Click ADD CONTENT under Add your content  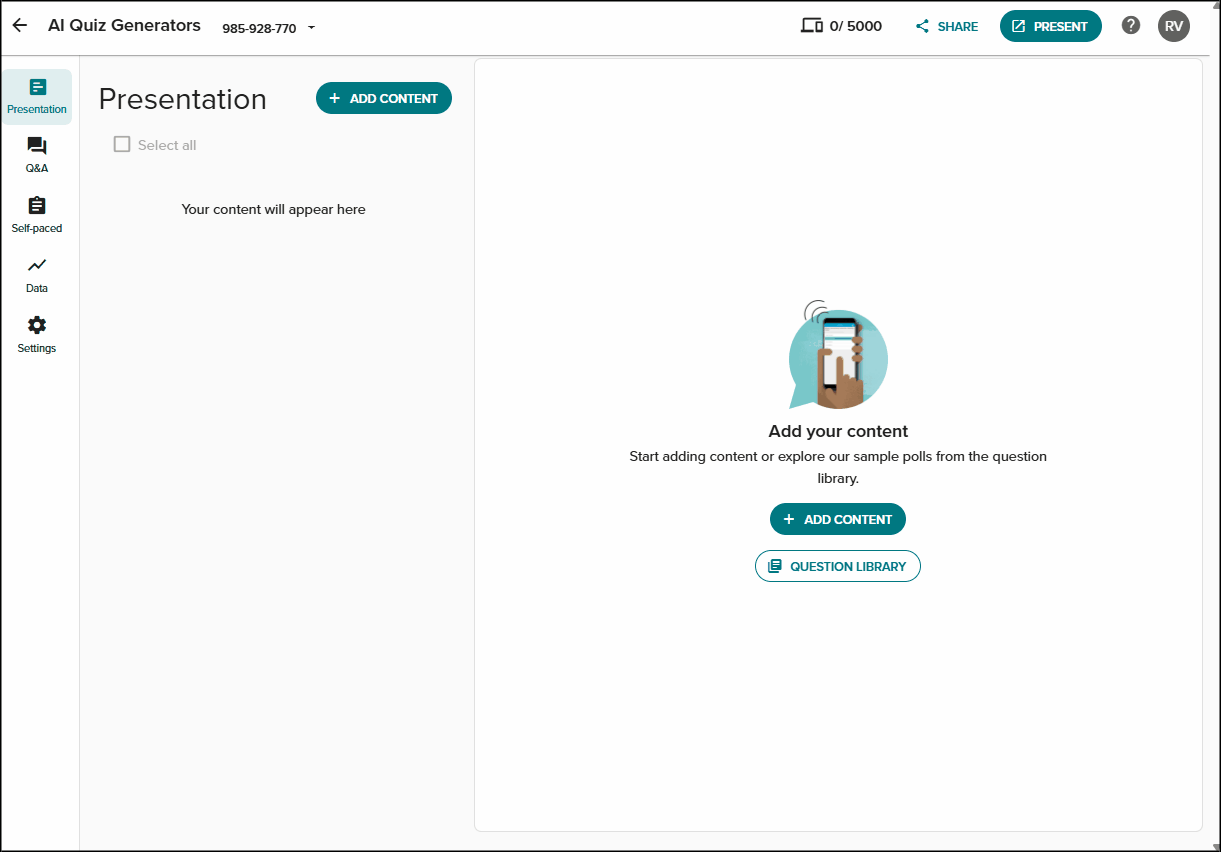coord(838,519)
